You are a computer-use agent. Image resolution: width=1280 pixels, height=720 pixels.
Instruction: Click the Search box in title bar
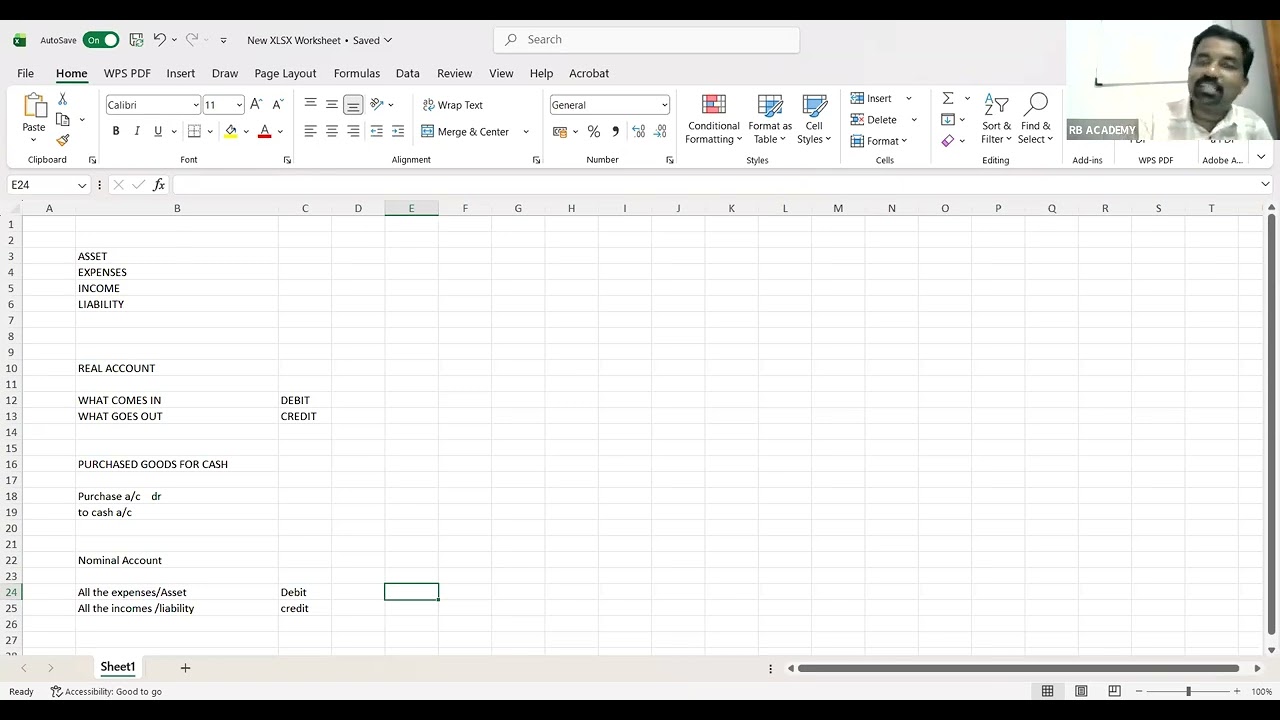pos(646,39)
